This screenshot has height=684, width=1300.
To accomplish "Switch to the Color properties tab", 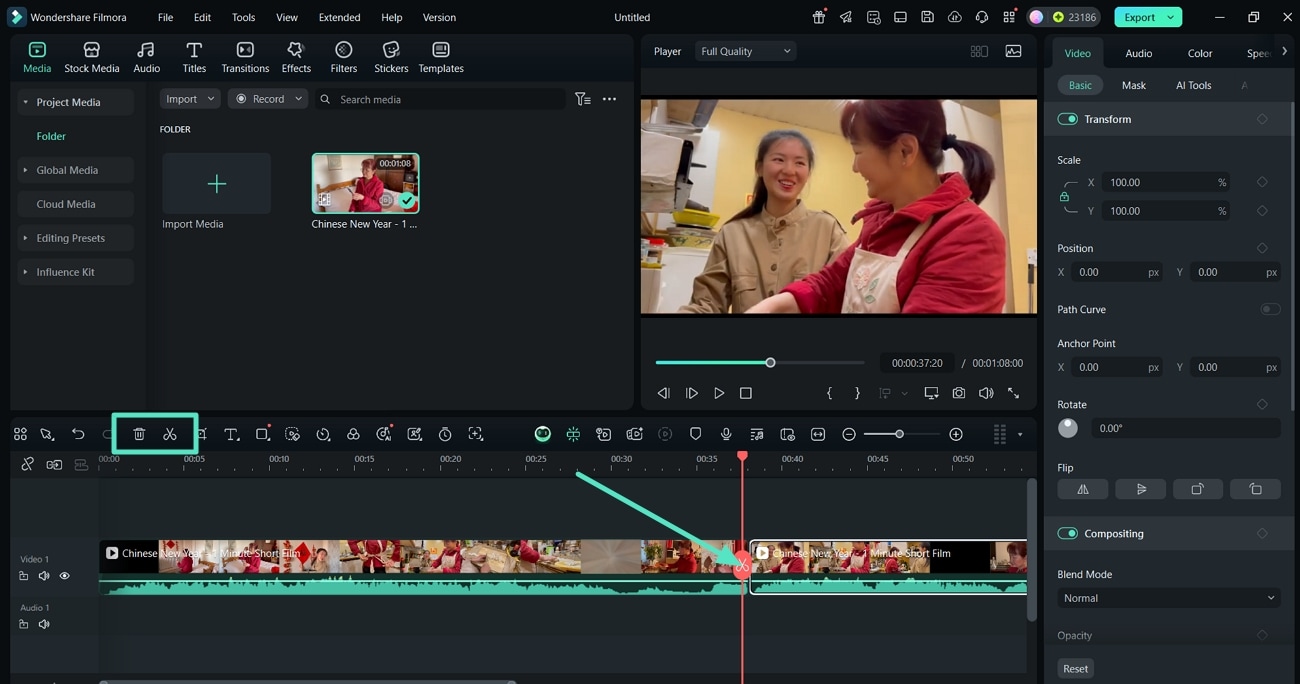I will pyautogui.click(x=1200, y=53).
